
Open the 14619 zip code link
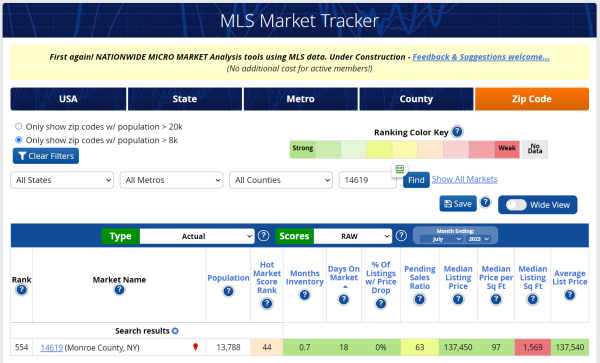pos(52,348)
